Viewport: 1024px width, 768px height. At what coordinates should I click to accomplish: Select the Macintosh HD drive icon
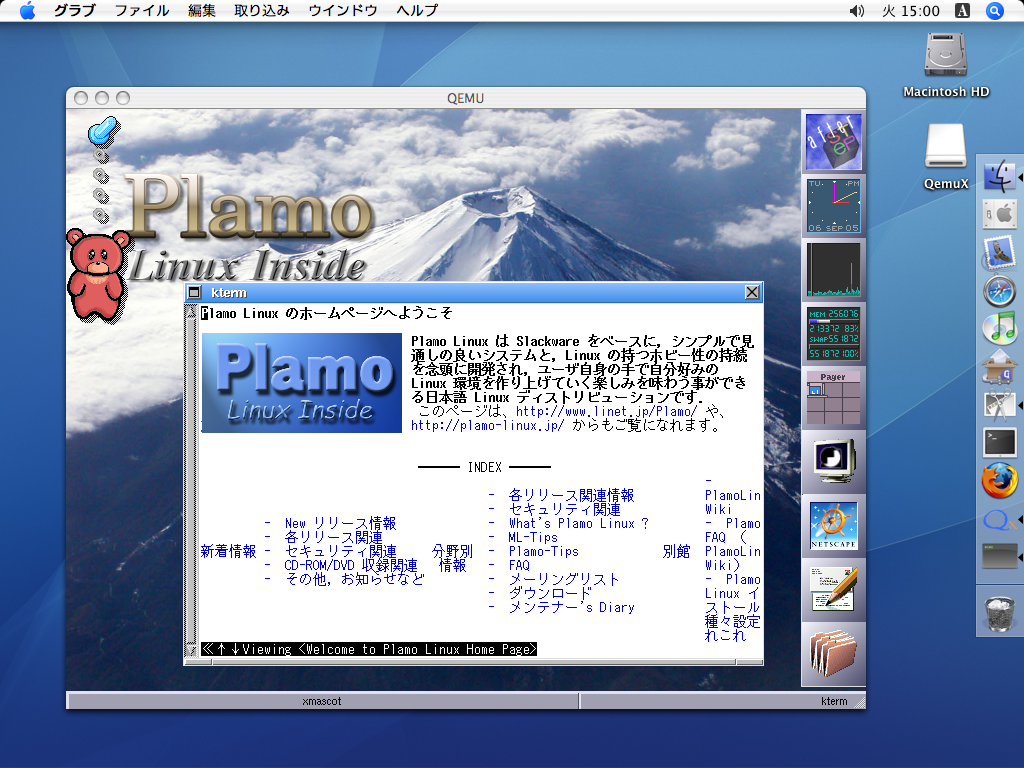(946, 55)
